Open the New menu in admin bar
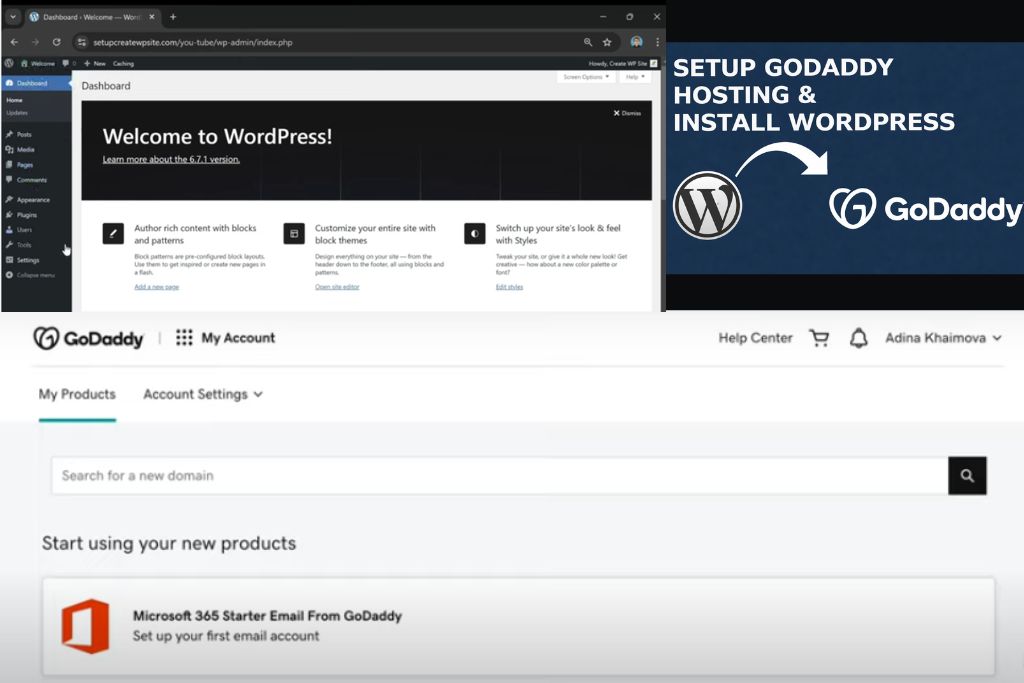This screenshot has width=1024, height=683. click(95, 63)
